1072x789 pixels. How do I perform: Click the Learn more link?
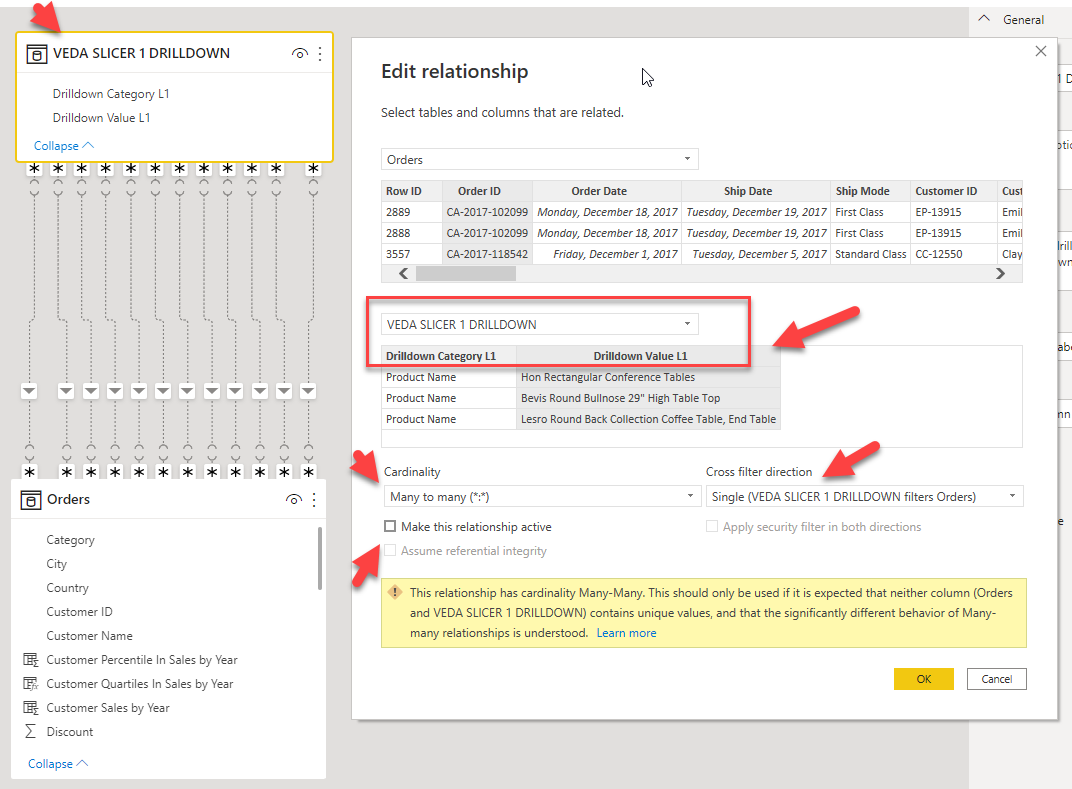tap(626, 632)
